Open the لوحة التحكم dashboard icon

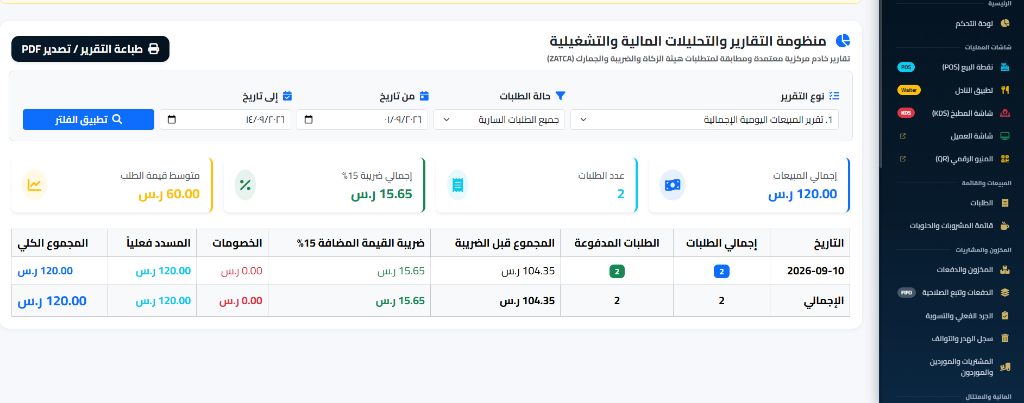point(1004,24)
